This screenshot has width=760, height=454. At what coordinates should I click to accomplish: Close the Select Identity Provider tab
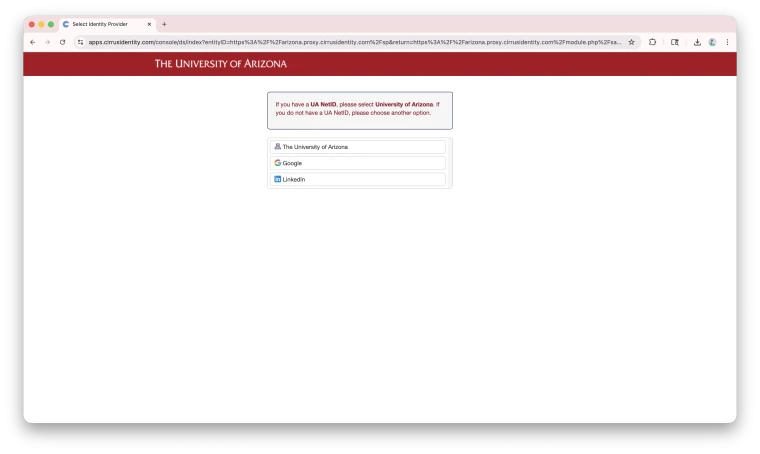point(149,24)
